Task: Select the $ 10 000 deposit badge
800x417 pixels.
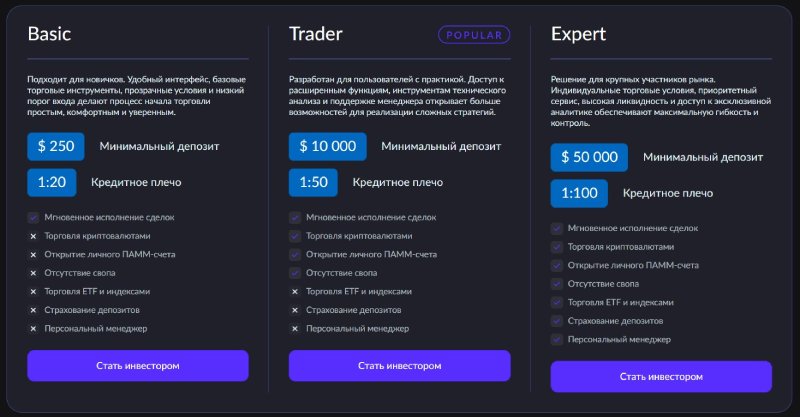Action: (328, 146)
